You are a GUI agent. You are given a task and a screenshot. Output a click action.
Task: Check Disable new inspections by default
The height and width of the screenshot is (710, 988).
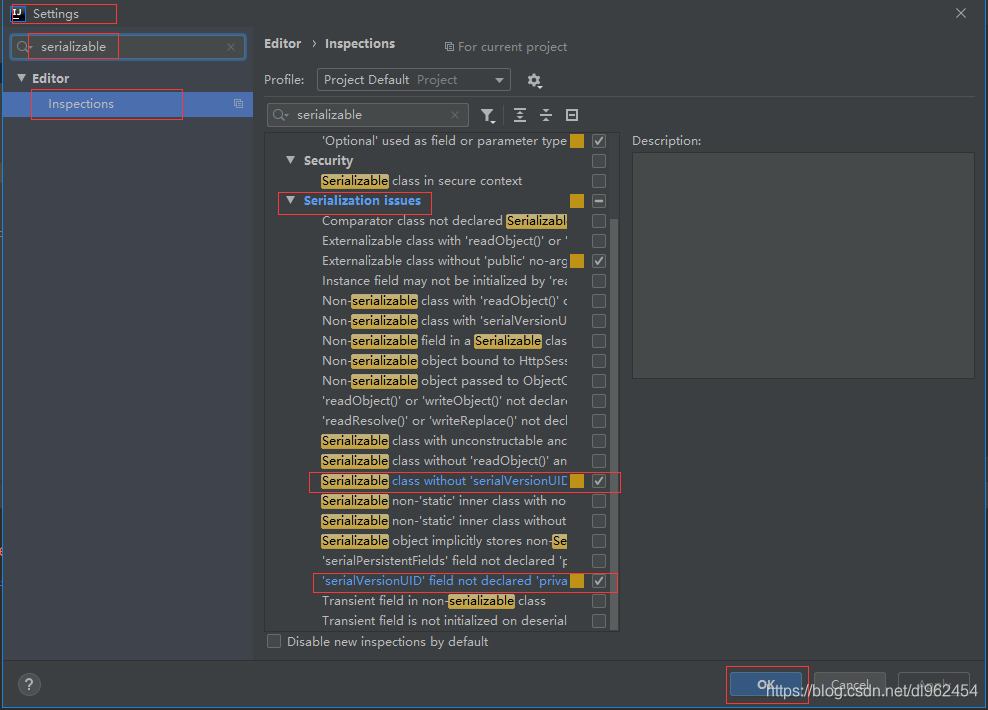tap(273, 641)
